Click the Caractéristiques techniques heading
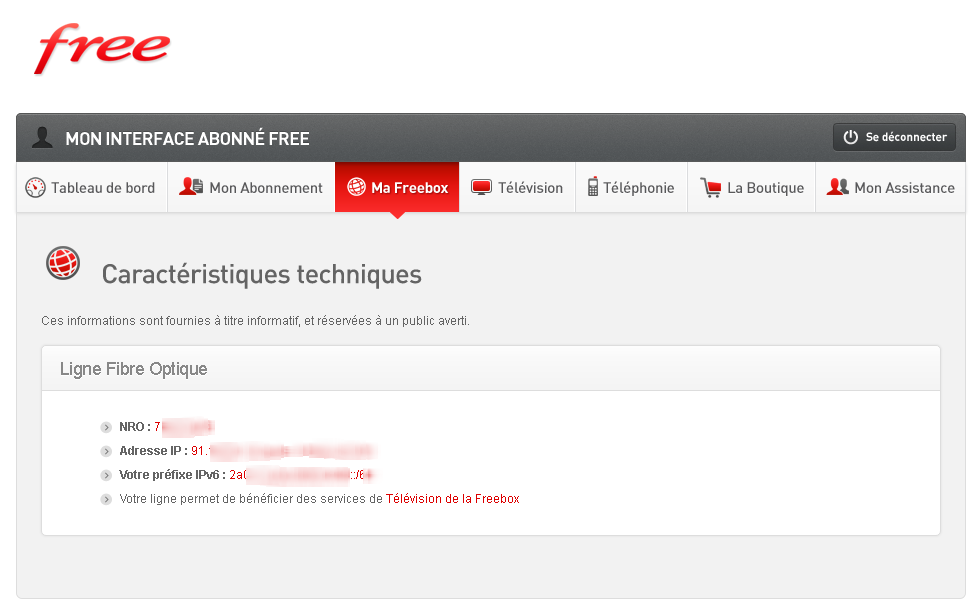Viewport: 974px width, 606px height. click(262, 274)
